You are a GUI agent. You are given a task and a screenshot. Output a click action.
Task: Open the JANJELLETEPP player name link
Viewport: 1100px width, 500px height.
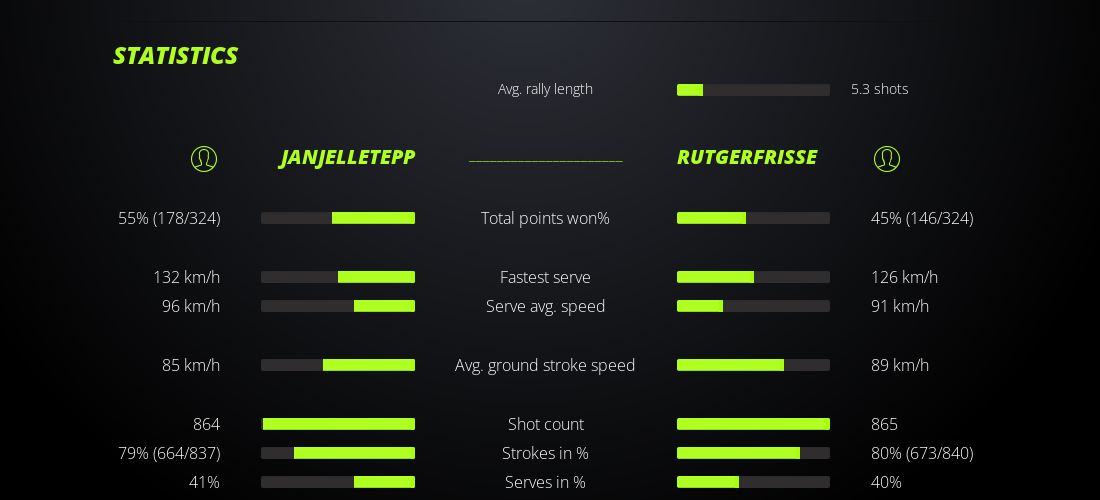pyautogui.click(x=347, y=158)
